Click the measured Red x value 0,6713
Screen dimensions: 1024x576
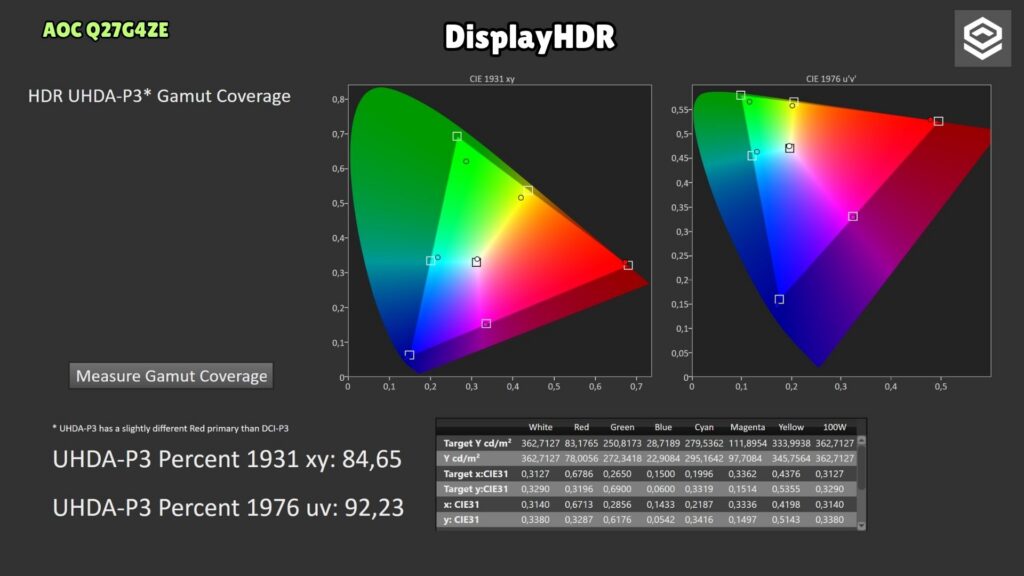point(579,504)
